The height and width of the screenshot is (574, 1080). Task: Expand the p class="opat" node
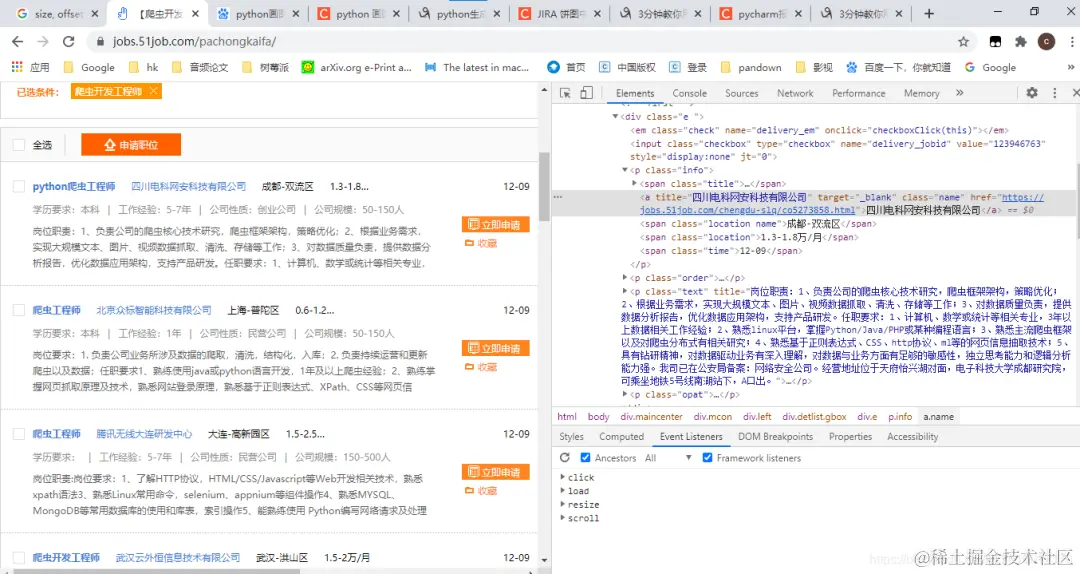[625, 394]
